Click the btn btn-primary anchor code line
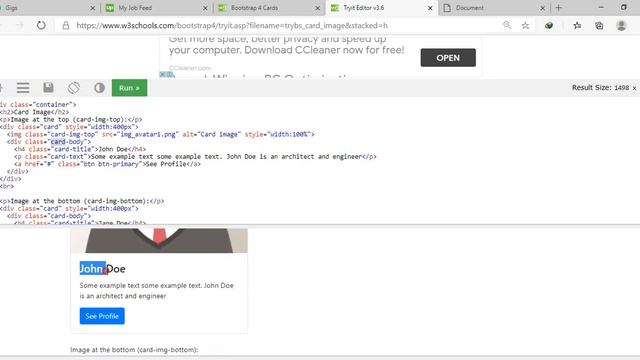 pyautogui.click(x=107, y=164)
